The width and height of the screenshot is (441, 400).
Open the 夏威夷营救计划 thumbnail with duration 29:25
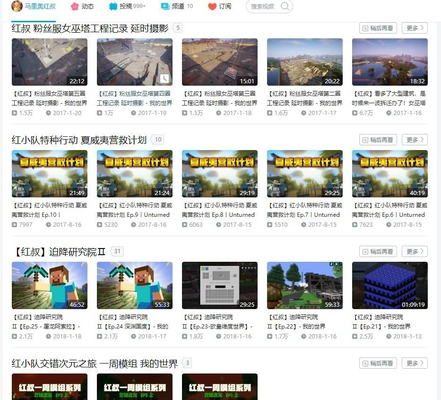(305, 174)
